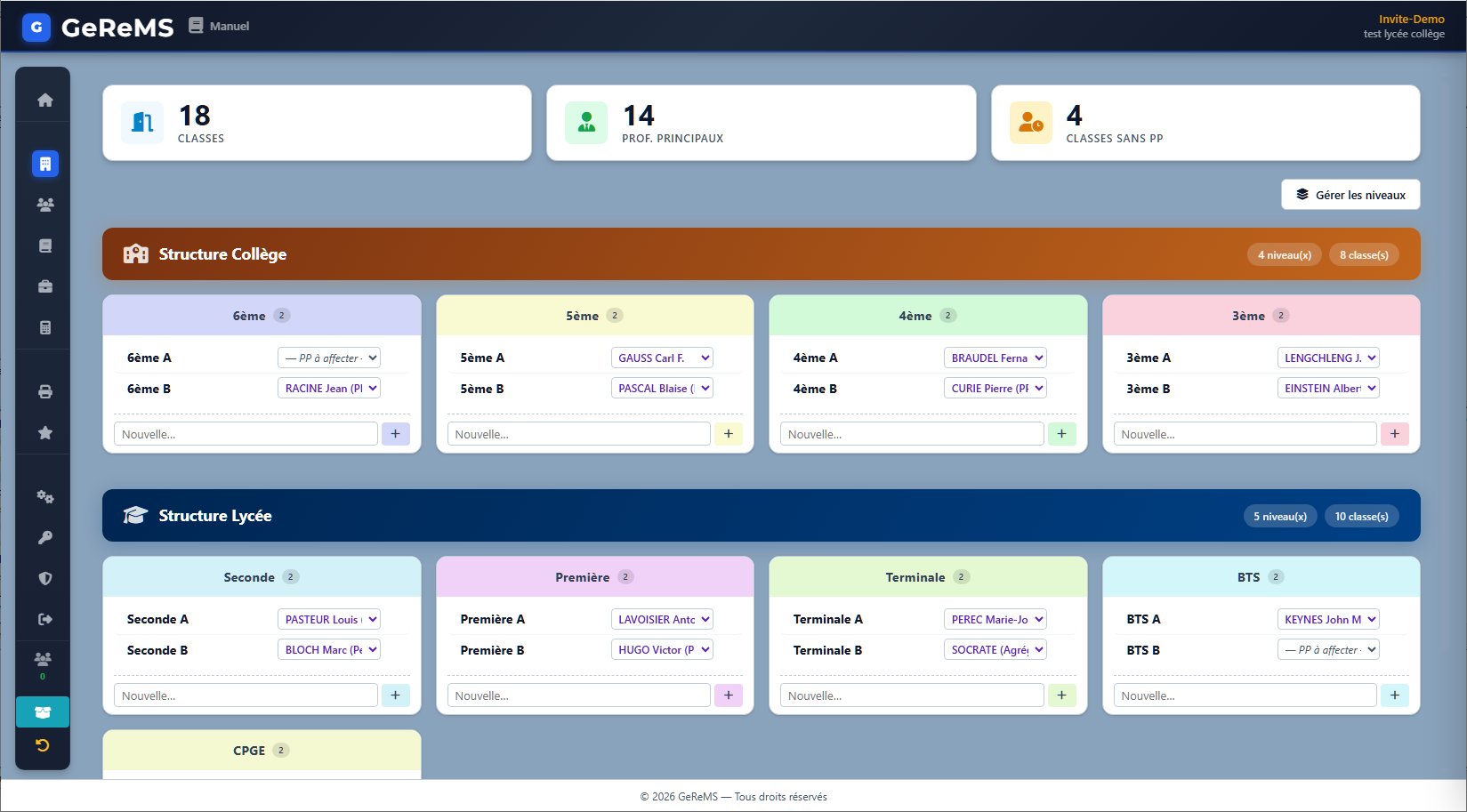Open PP dropdown for Seconde B

(329, 649)
